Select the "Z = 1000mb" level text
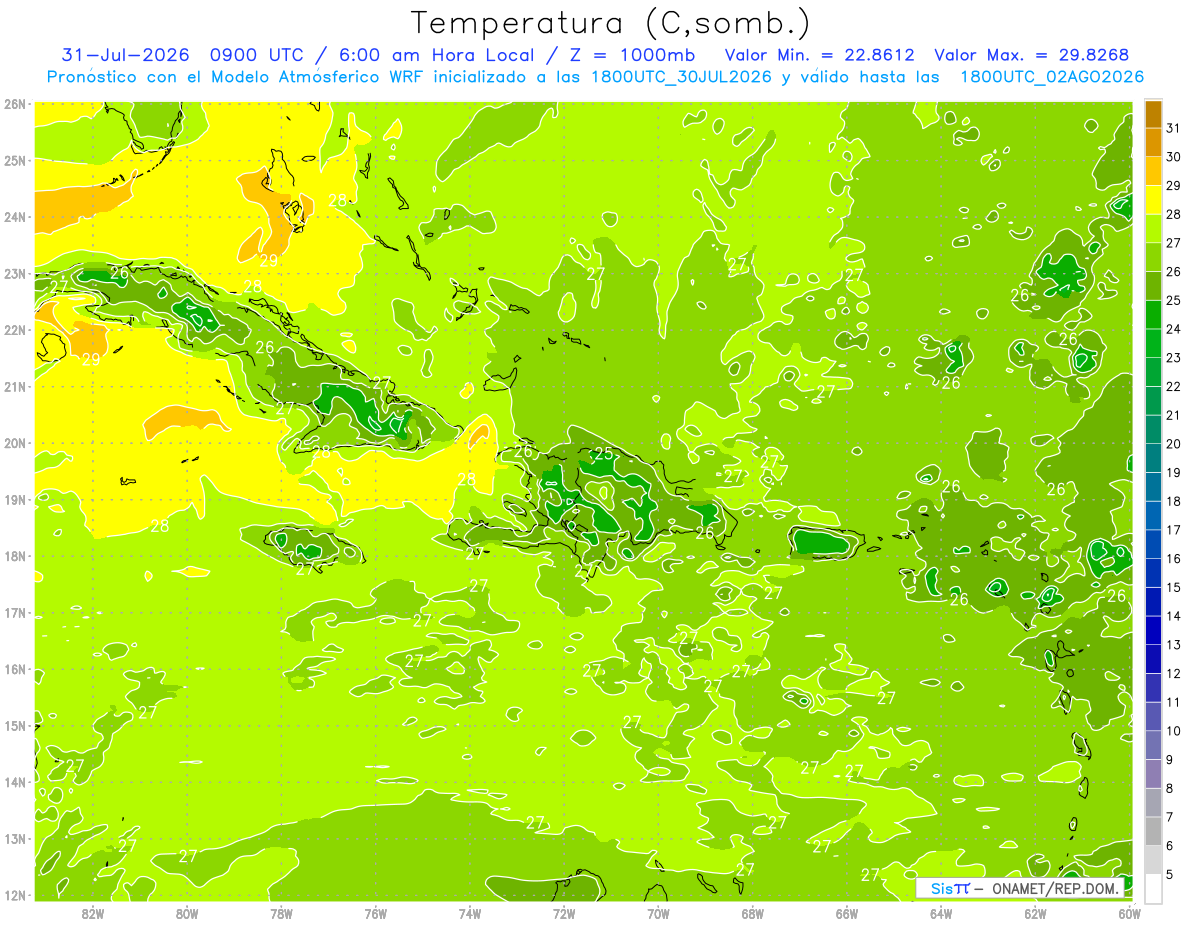 tap(632, 55)
